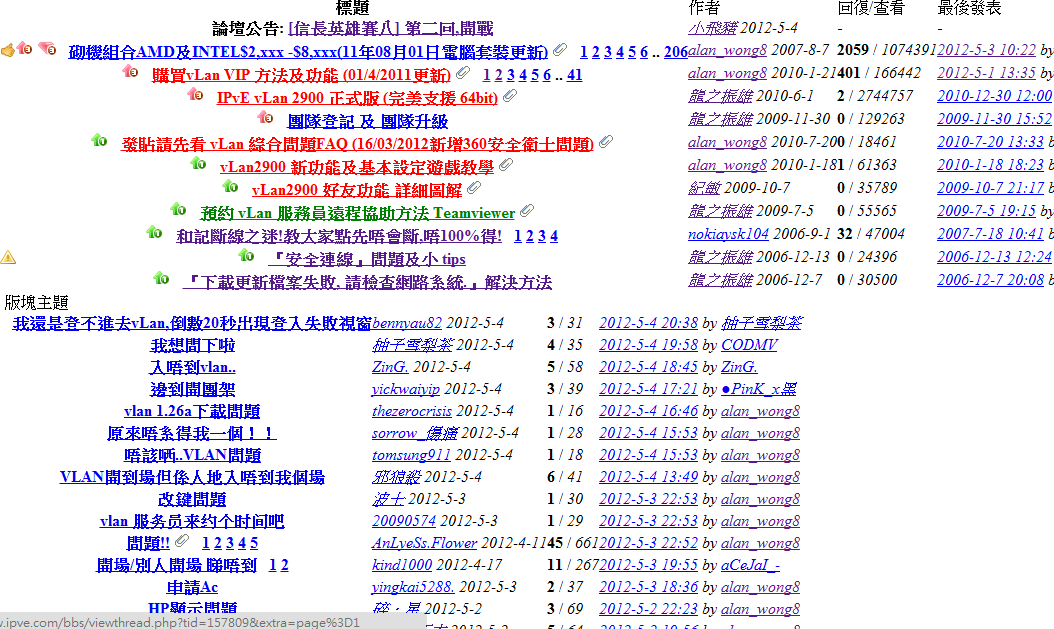Go to page 4 of 和記斷線之迷 thread
This screenshot has width=1054, height=629.
click(554, 236)
